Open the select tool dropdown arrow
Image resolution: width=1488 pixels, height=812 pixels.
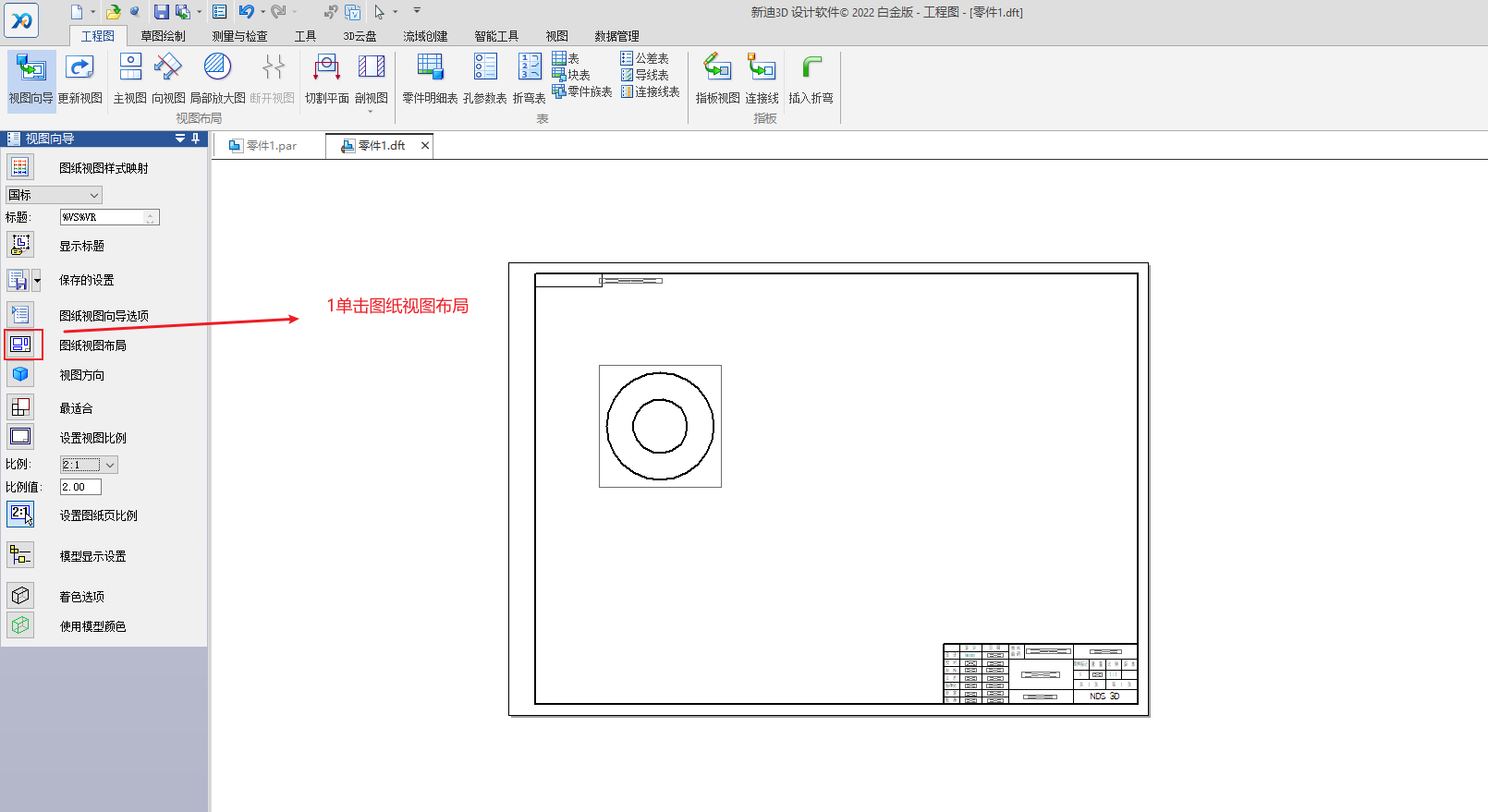click(x=396, y=12)
